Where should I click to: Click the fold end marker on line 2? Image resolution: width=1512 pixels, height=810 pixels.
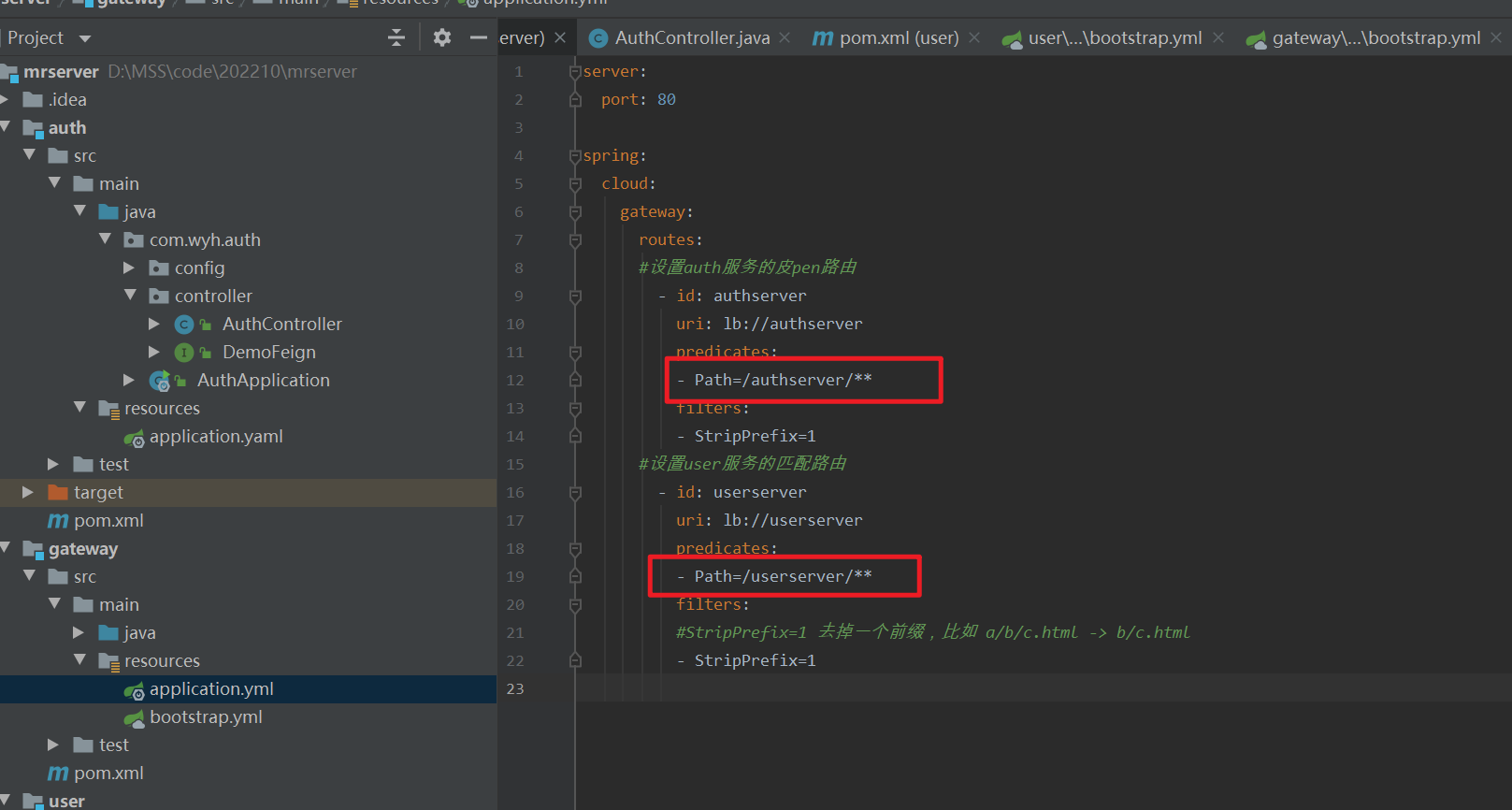[x=575, y=100]
